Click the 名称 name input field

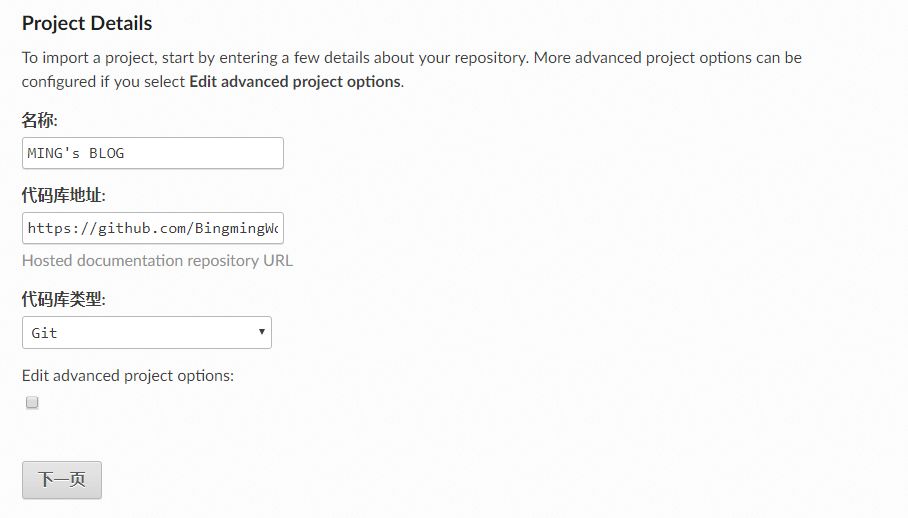152,153
